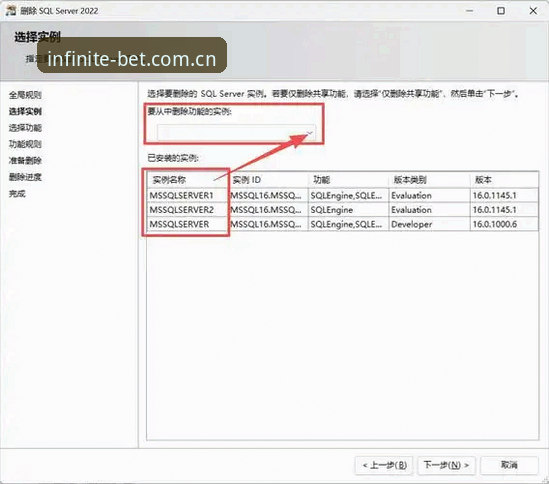The width and height of the screenshot is (549, 484).
Task: Go back with 上一步(B) button
Action: click(384, 465)
